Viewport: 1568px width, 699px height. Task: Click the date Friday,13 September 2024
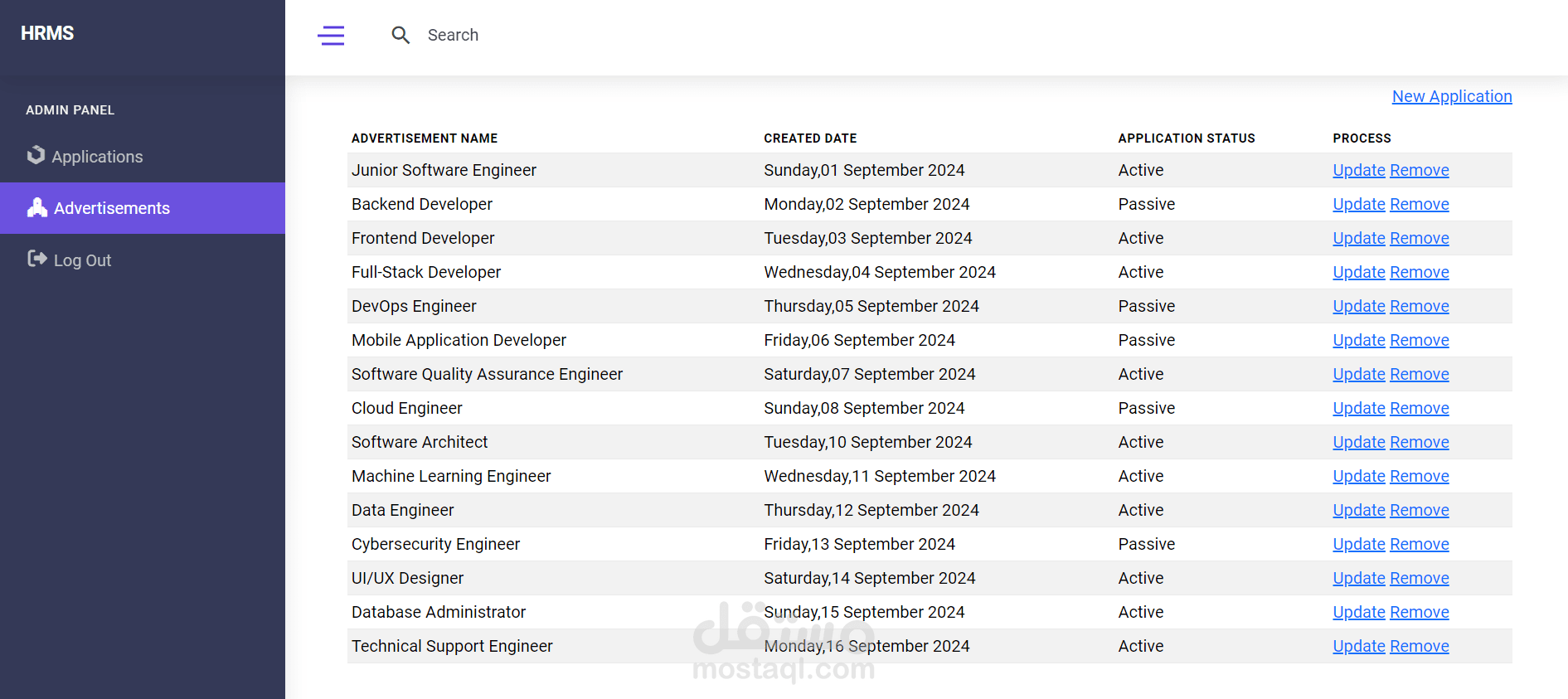859,544
